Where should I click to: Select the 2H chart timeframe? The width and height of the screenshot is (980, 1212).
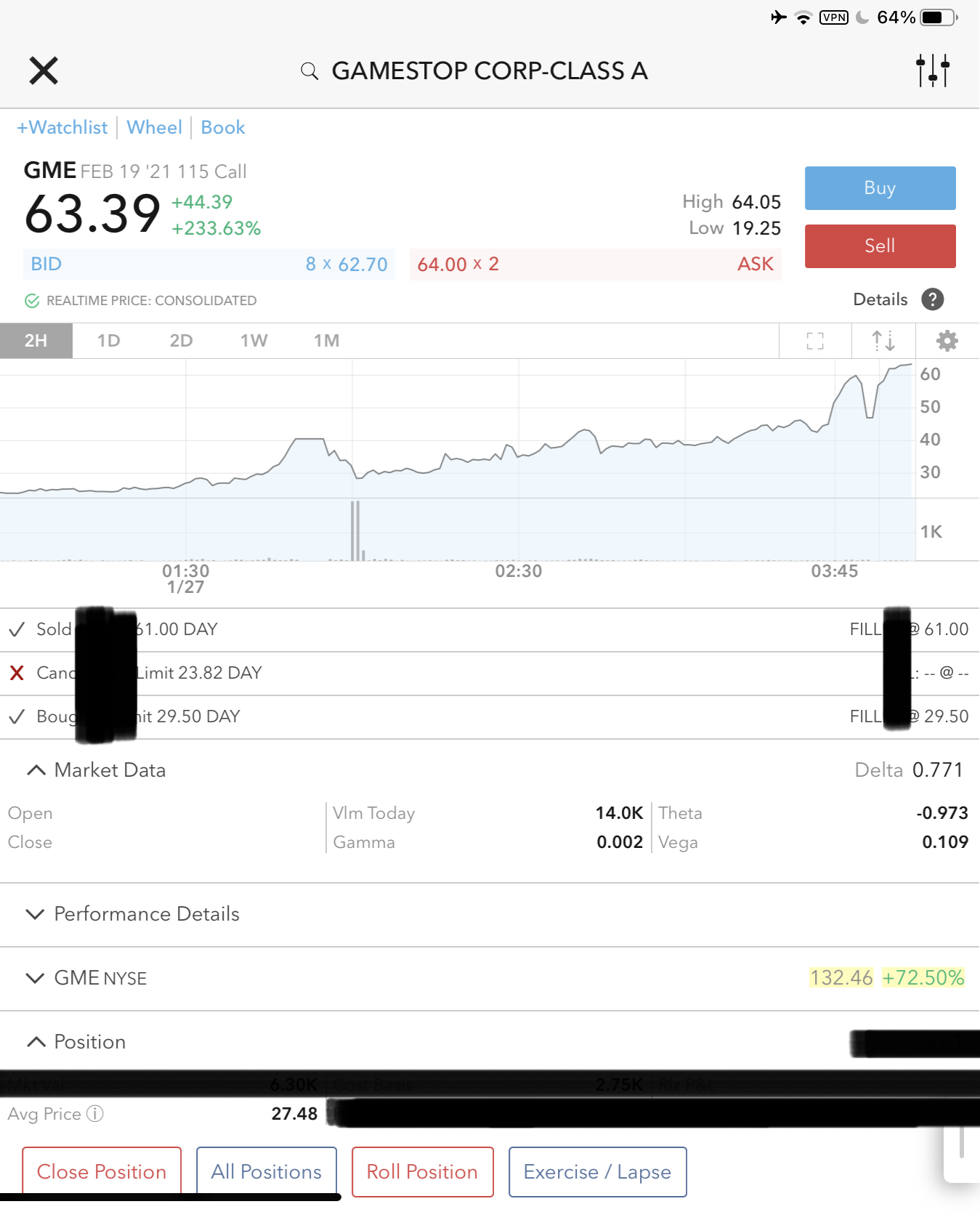[36, 341]
